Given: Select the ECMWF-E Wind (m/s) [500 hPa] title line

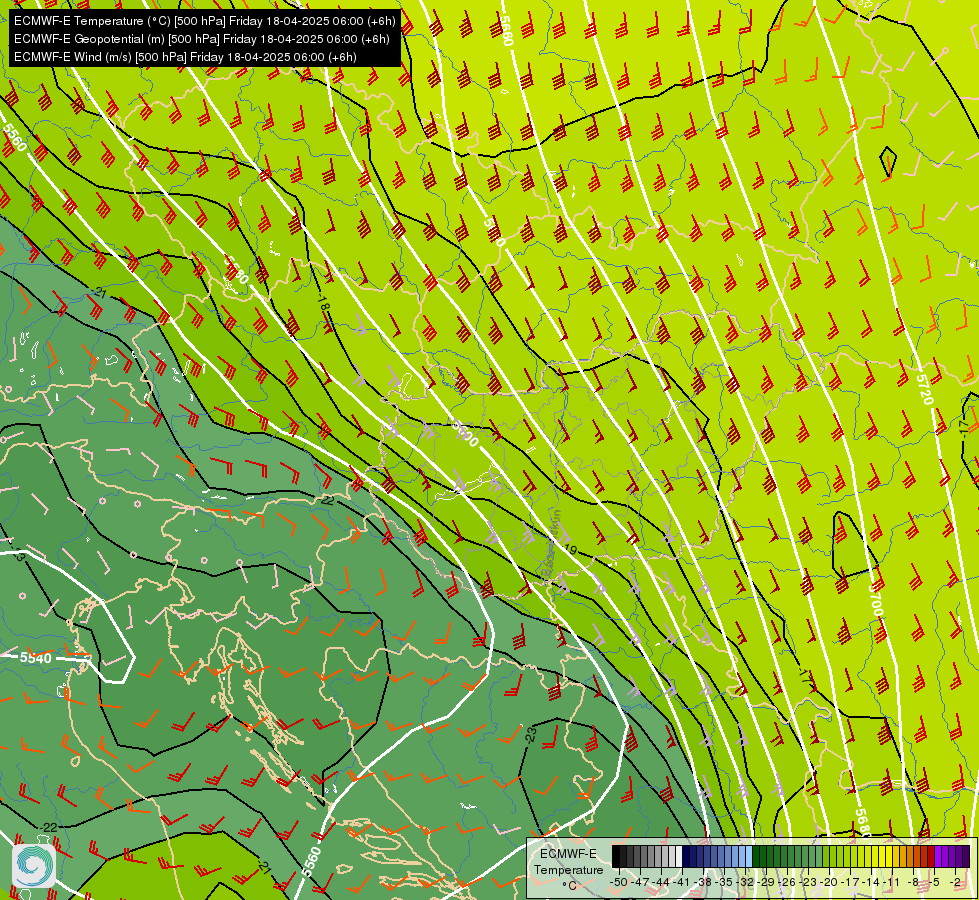Looking at the screenshot, I should point(185,57).
